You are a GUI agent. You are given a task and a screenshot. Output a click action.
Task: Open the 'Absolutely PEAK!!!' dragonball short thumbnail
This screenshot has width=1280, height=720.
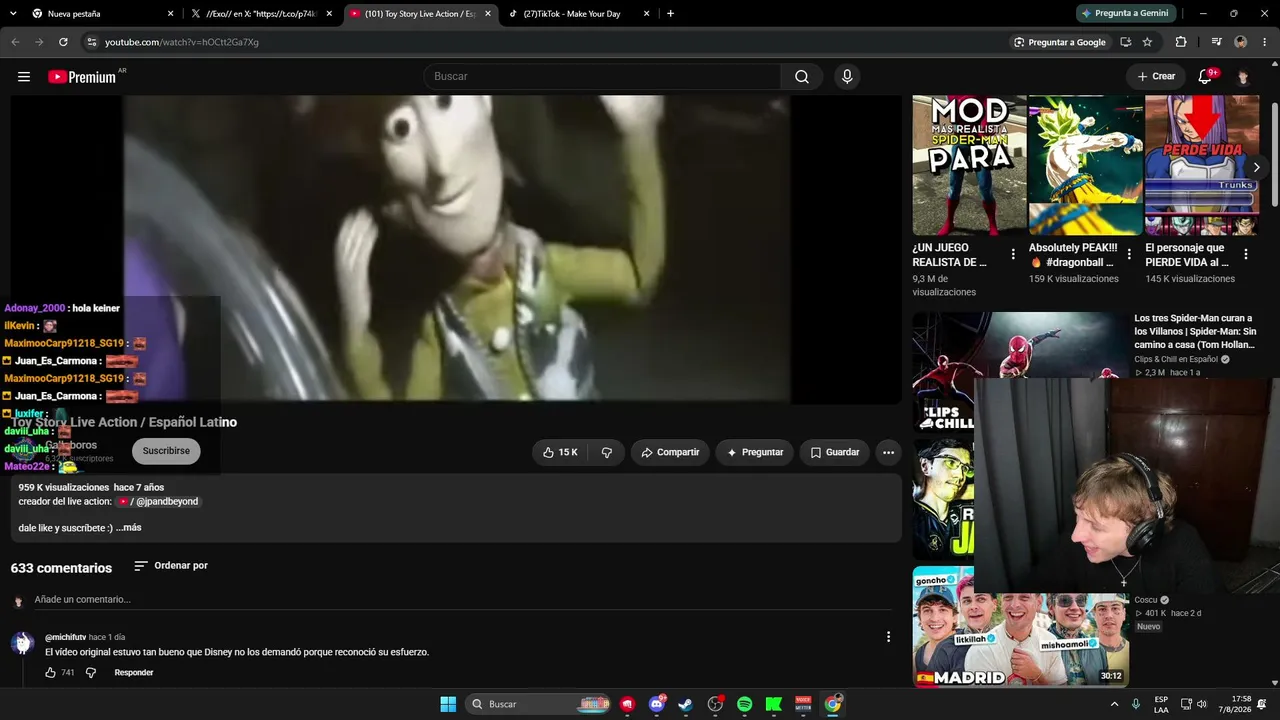1085,165
